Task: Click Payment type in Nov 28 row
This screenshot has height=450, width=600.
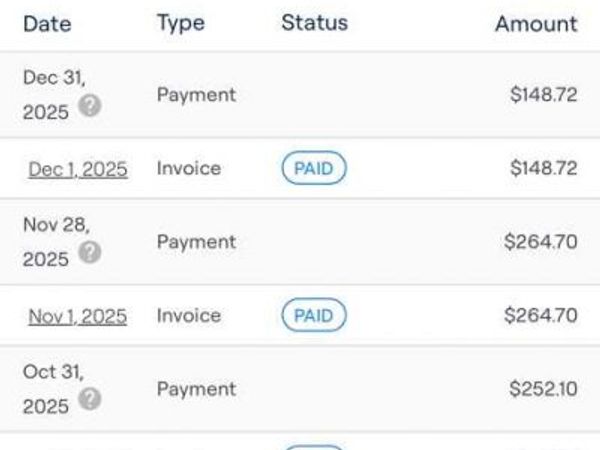Action: pos(196,242)
